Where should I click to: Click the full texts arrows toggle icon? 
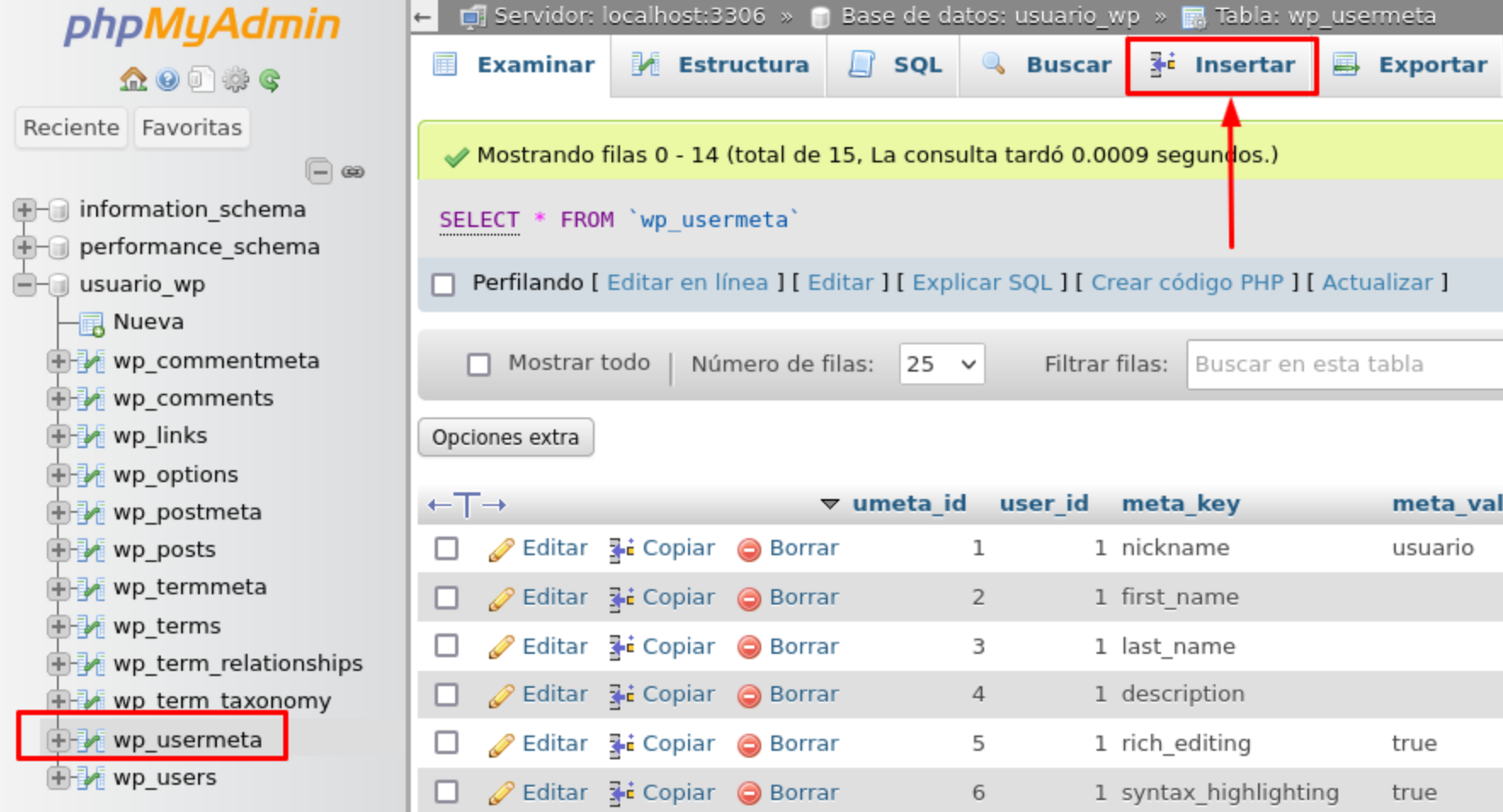point(467,504)
